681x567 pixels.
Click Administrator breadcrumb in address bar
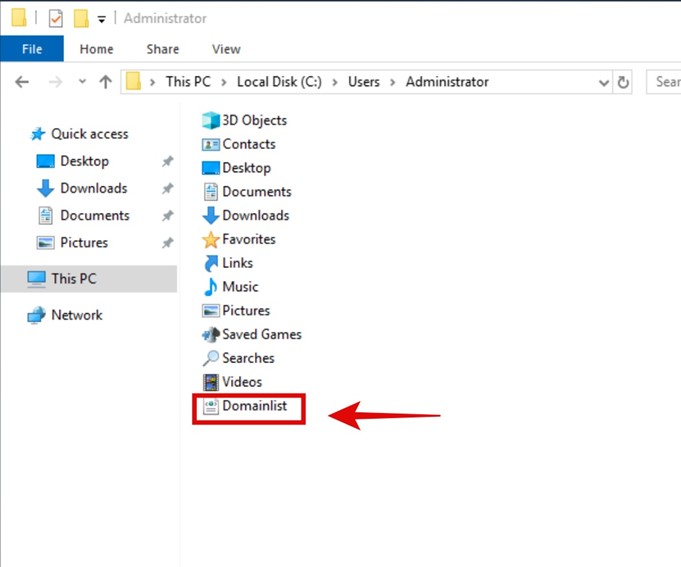click(447, 82)
